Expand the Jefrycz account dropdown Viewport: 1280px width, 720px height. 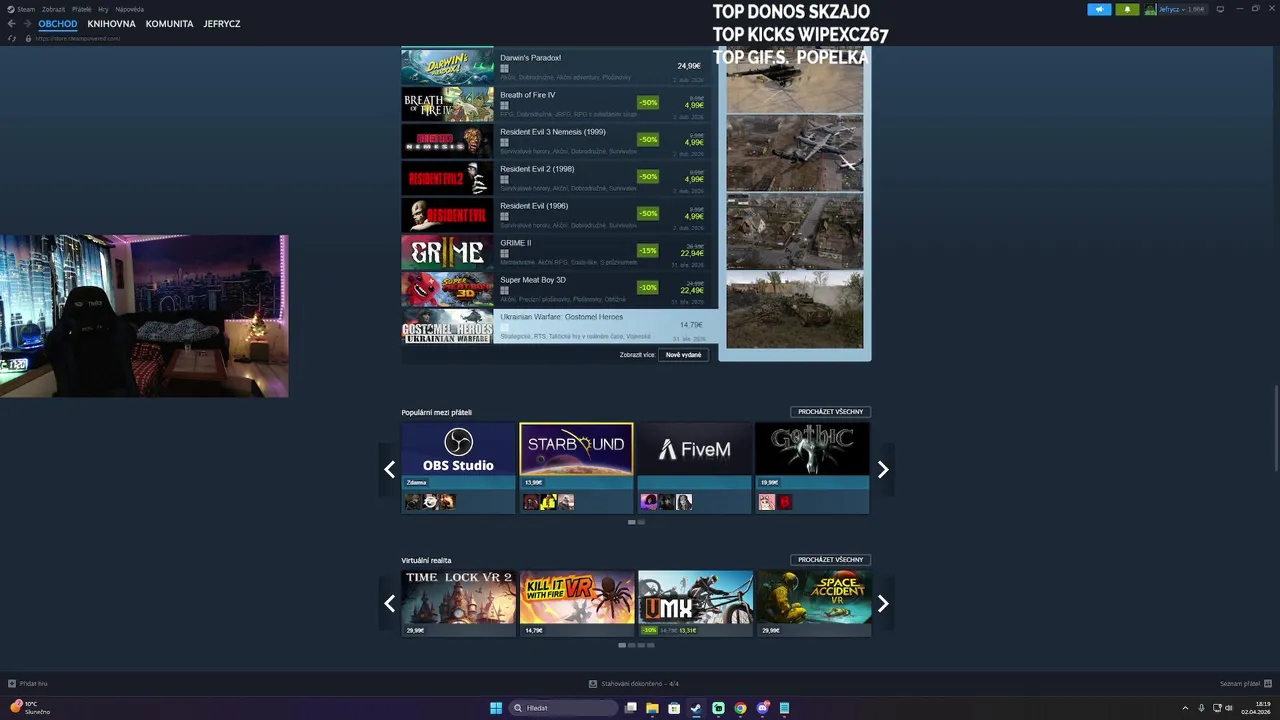point(1181,9)
